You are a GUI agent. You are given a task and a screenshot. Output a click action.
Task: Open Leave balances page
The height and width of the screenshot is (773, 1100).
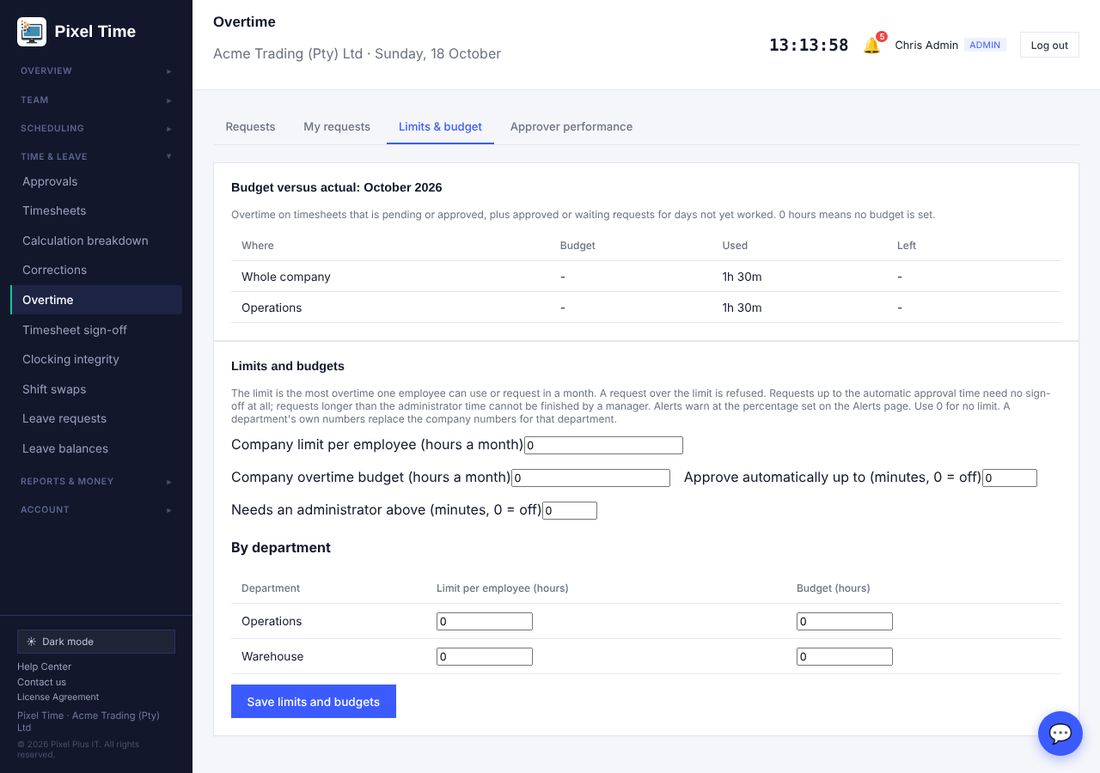tap(96, 448)
